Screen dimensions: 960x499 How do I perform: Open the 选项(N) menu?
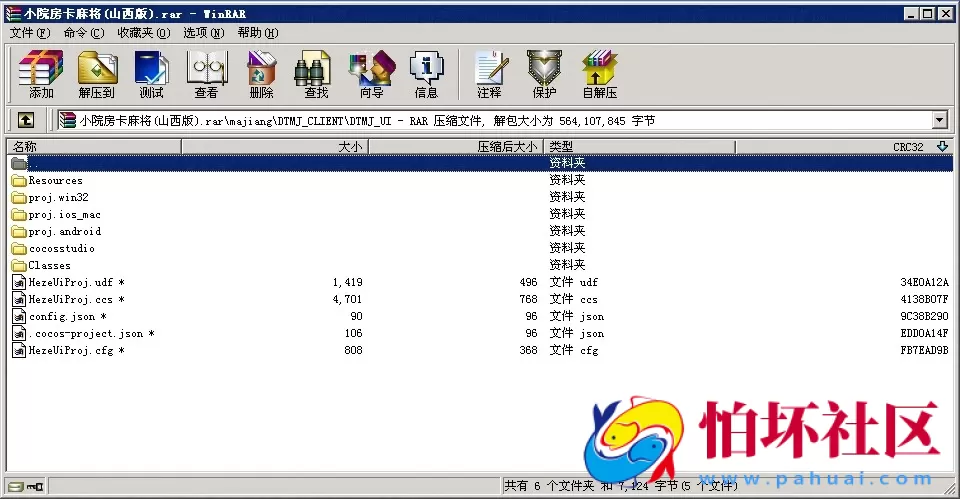(204, 32)
